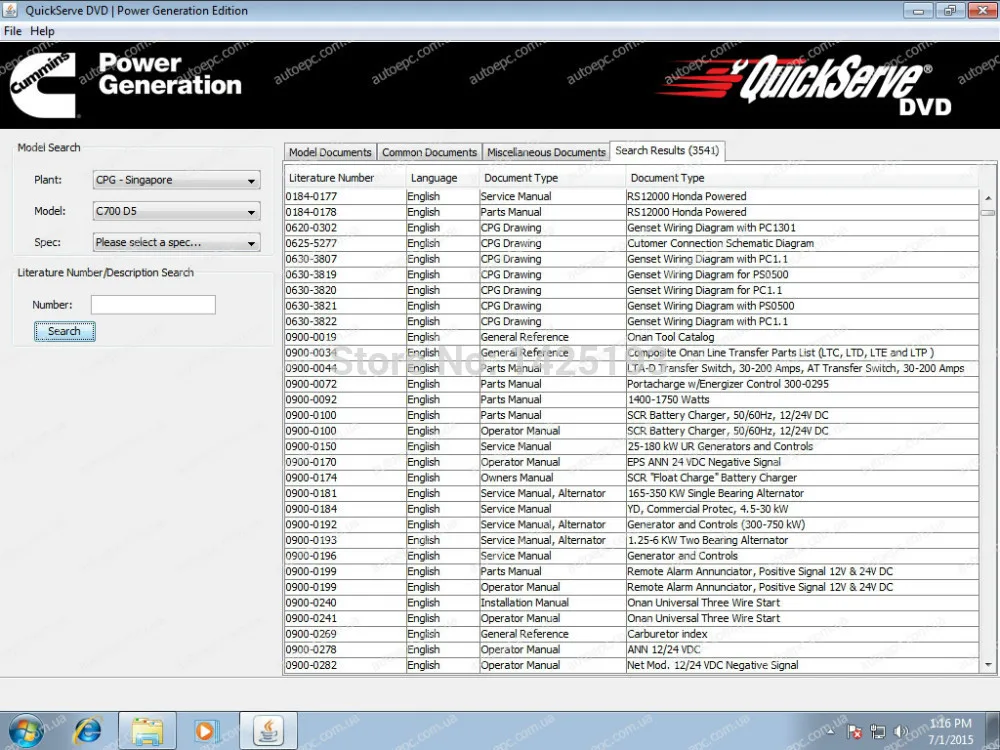Select EPS ANN 24 VDC Negative Signal

click(x=703, y=462)
